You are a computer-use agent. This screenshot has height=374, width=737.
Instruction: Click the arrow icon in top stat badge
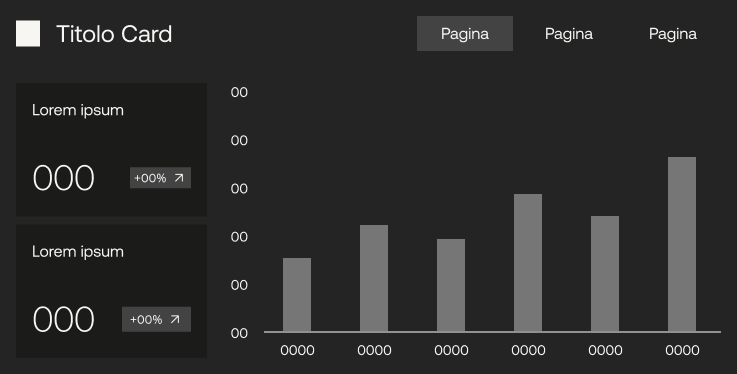pyautogui.click(x=179, y=178)
